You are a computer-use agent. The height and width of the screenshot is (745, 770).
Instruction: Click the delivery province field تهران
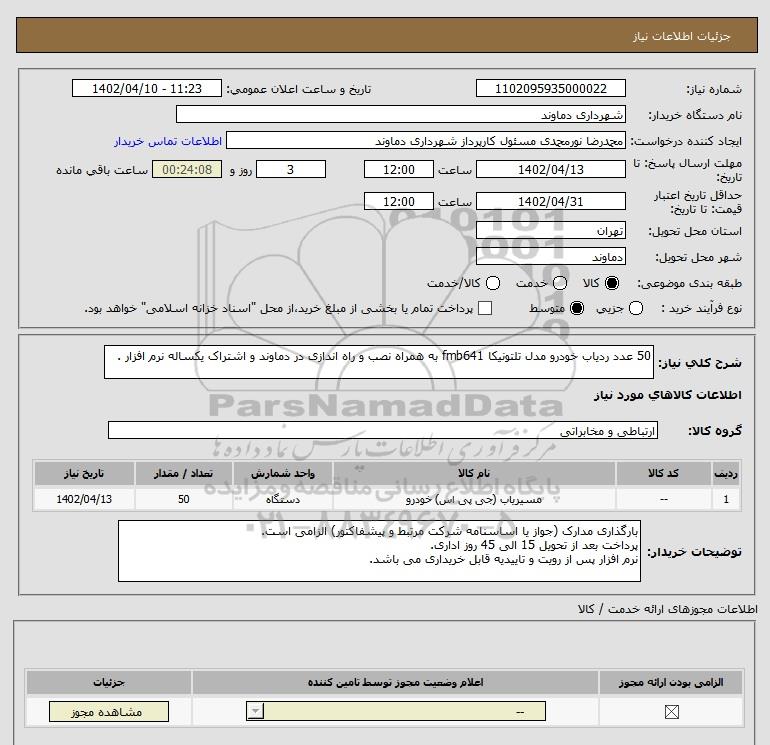tap(550, 230)
